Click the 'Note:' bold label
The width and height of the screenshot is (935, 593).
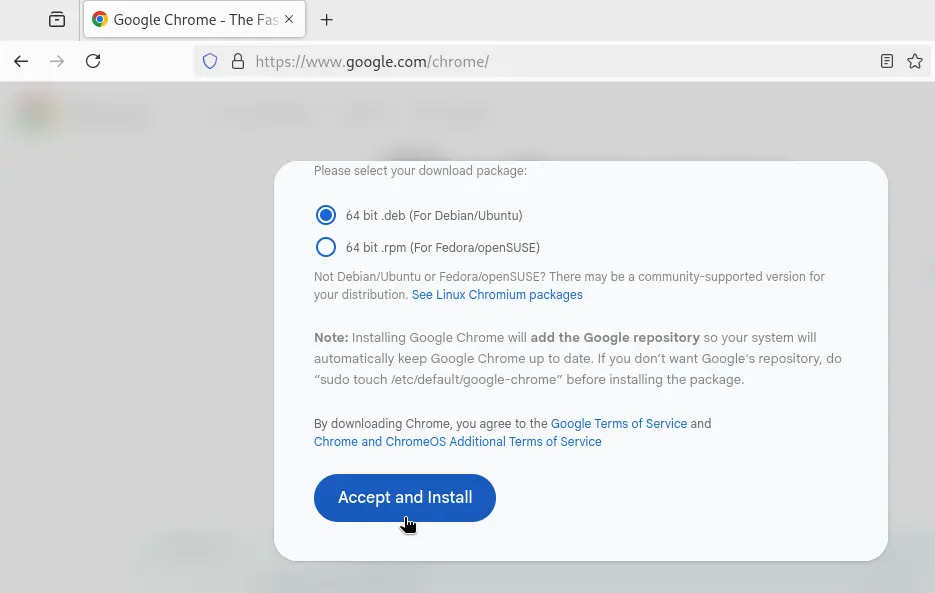click(331, 338)
